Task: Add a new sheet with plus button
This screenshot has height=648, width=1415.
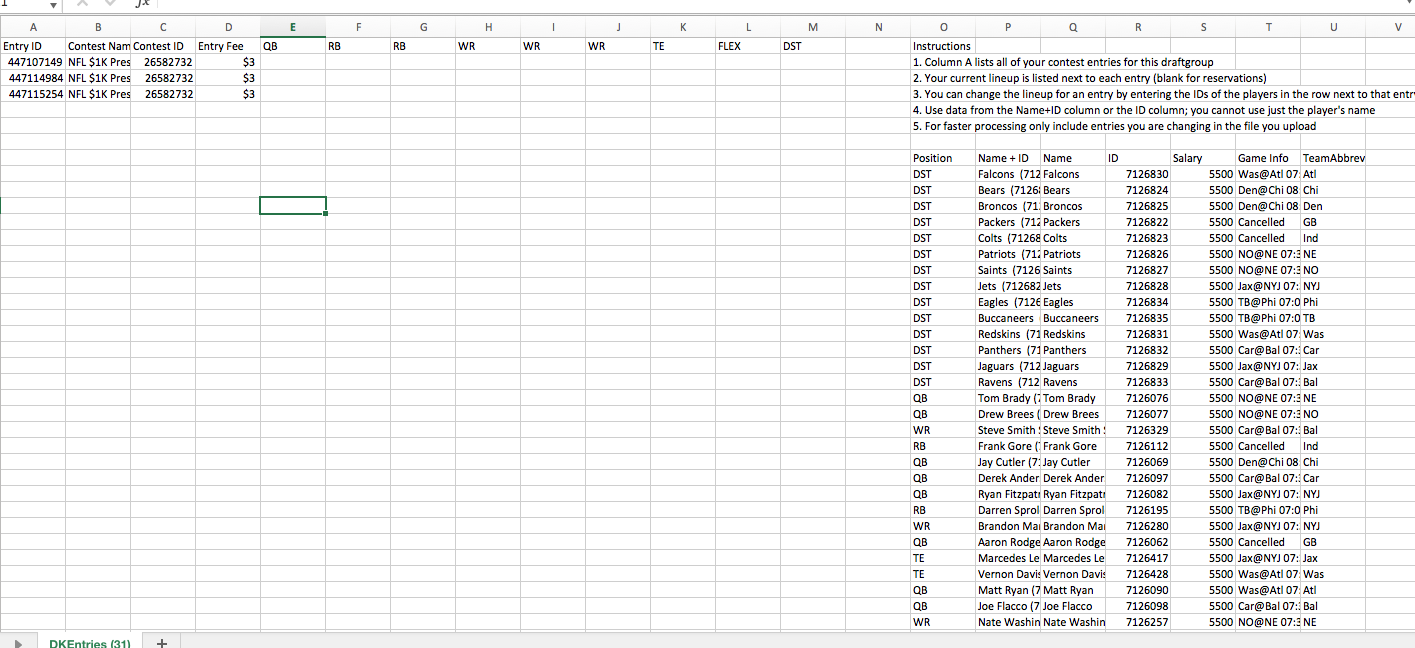Action: tap(163, 643)
